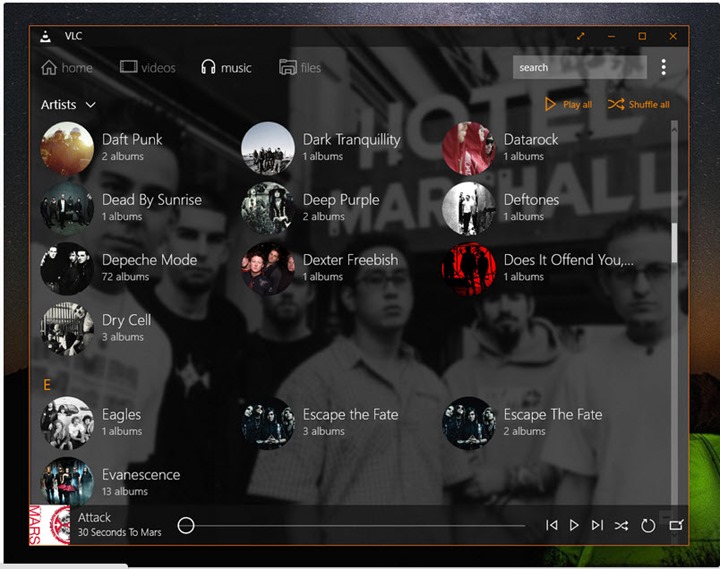Select Deftones artist name
This screenshot has width=720, height=569.
(x=531, y=200)
